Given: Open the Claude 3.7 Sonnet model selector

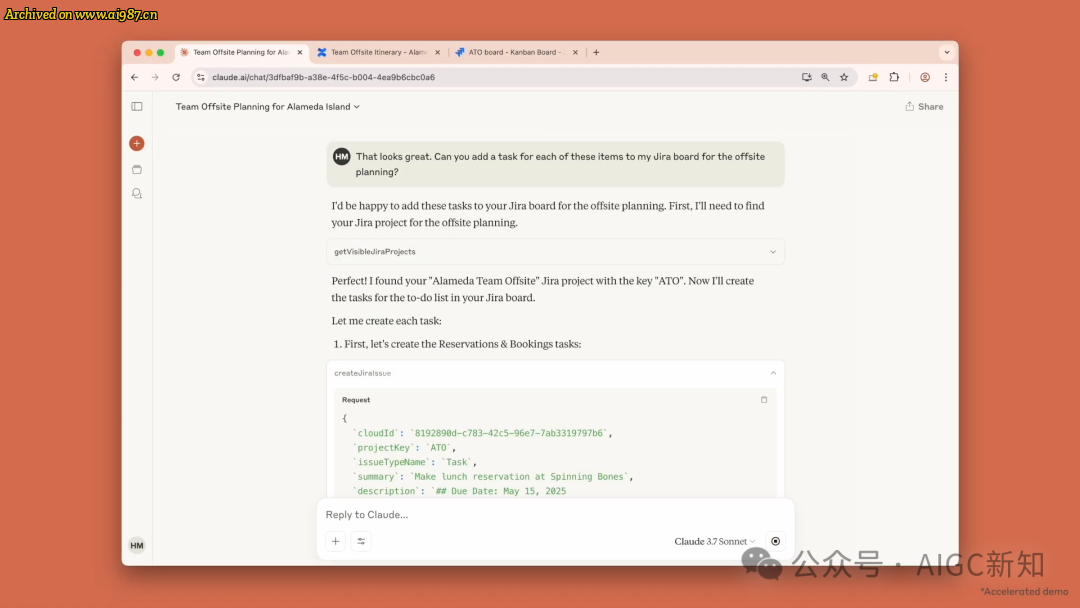Looking at the screenshot, I should [x=714, y=541].
